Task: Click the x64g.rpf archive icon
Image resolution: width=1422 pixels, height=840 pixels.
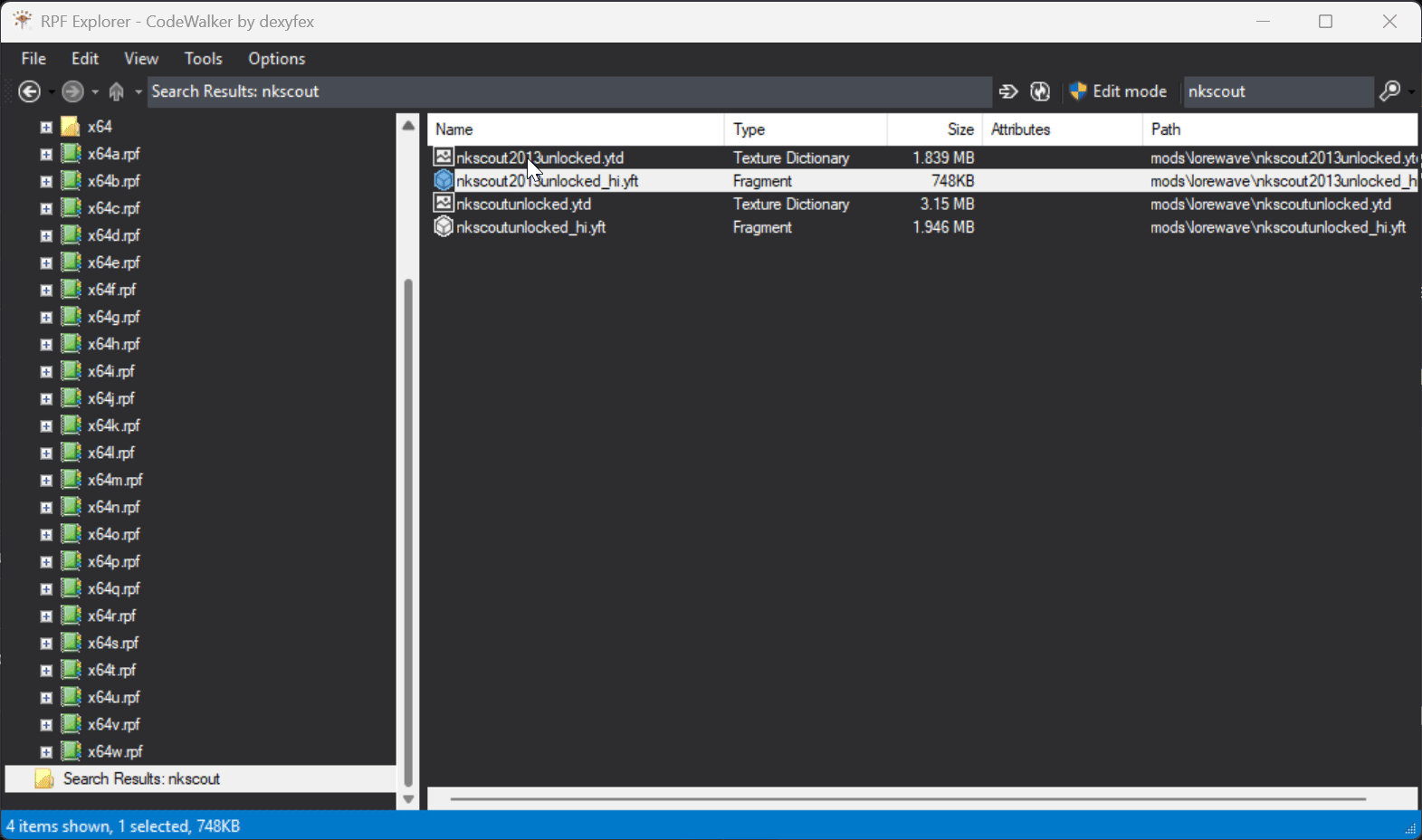Action: pyautogui.click(x=71, y=316)
